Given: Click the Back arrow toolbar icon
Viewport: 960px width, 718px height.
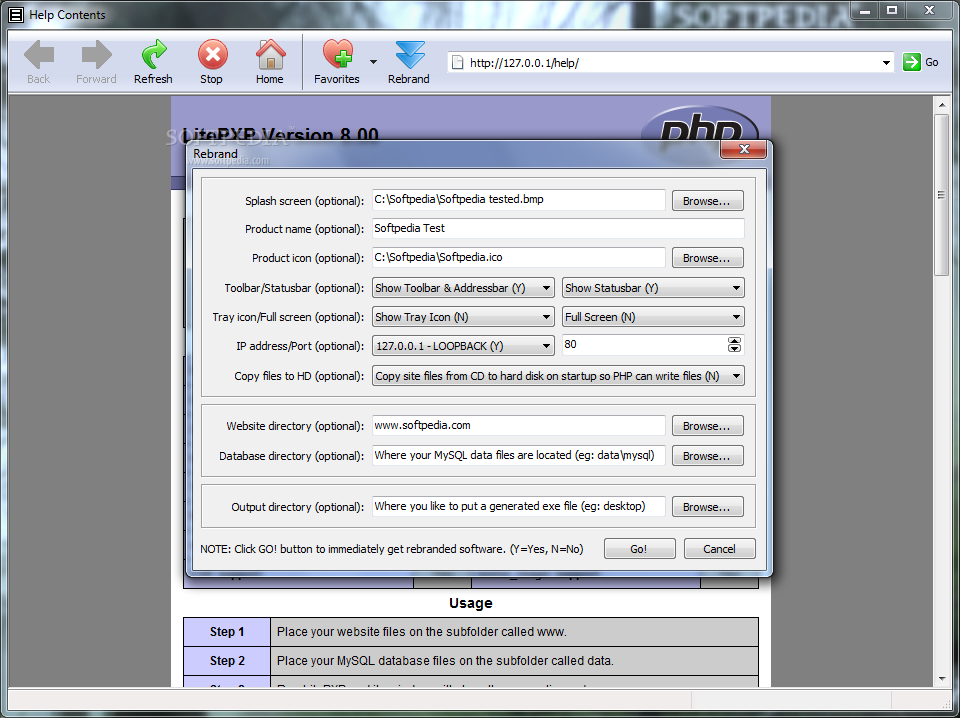Looking at the screenshot, I should [x=39, y=56].
